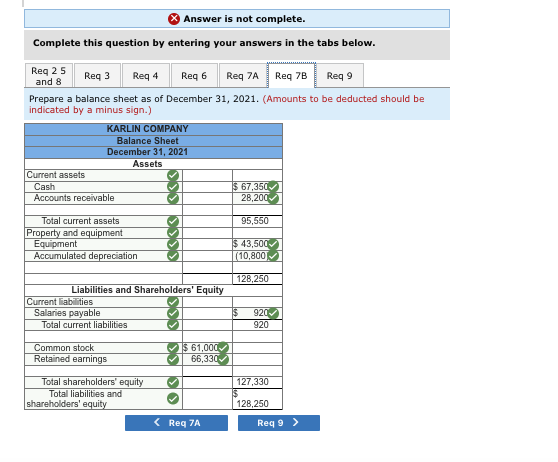Click green check beside Total shareholders' equity

pyautogui.click(x=173, y=382)
